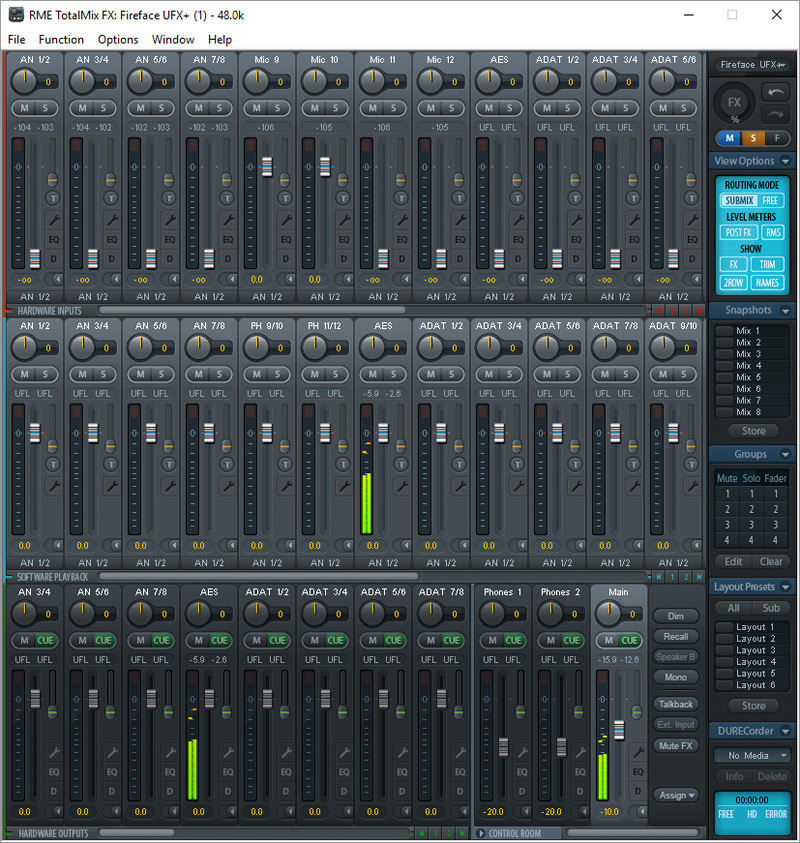Click the undo arrow beside the FX knob
The image size is (800, 843).
(776, 91)
